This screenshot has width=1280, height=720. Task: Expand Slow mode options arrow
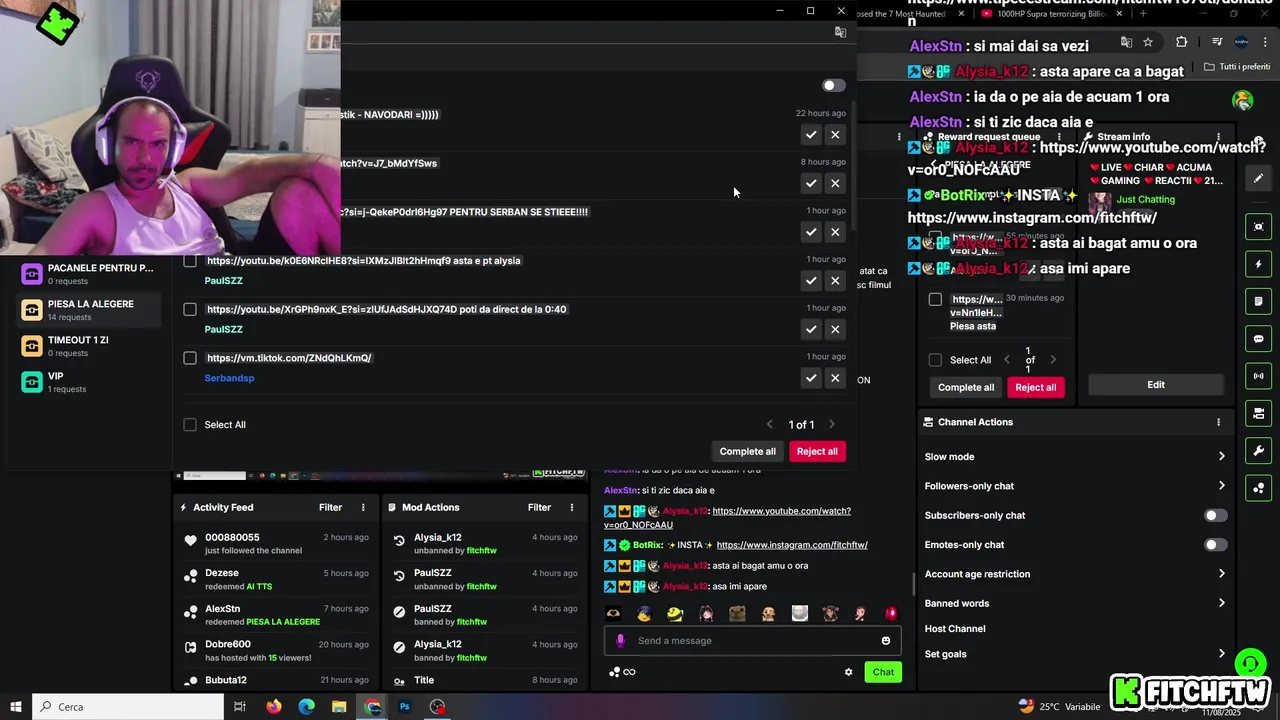tap(1221, 457)
